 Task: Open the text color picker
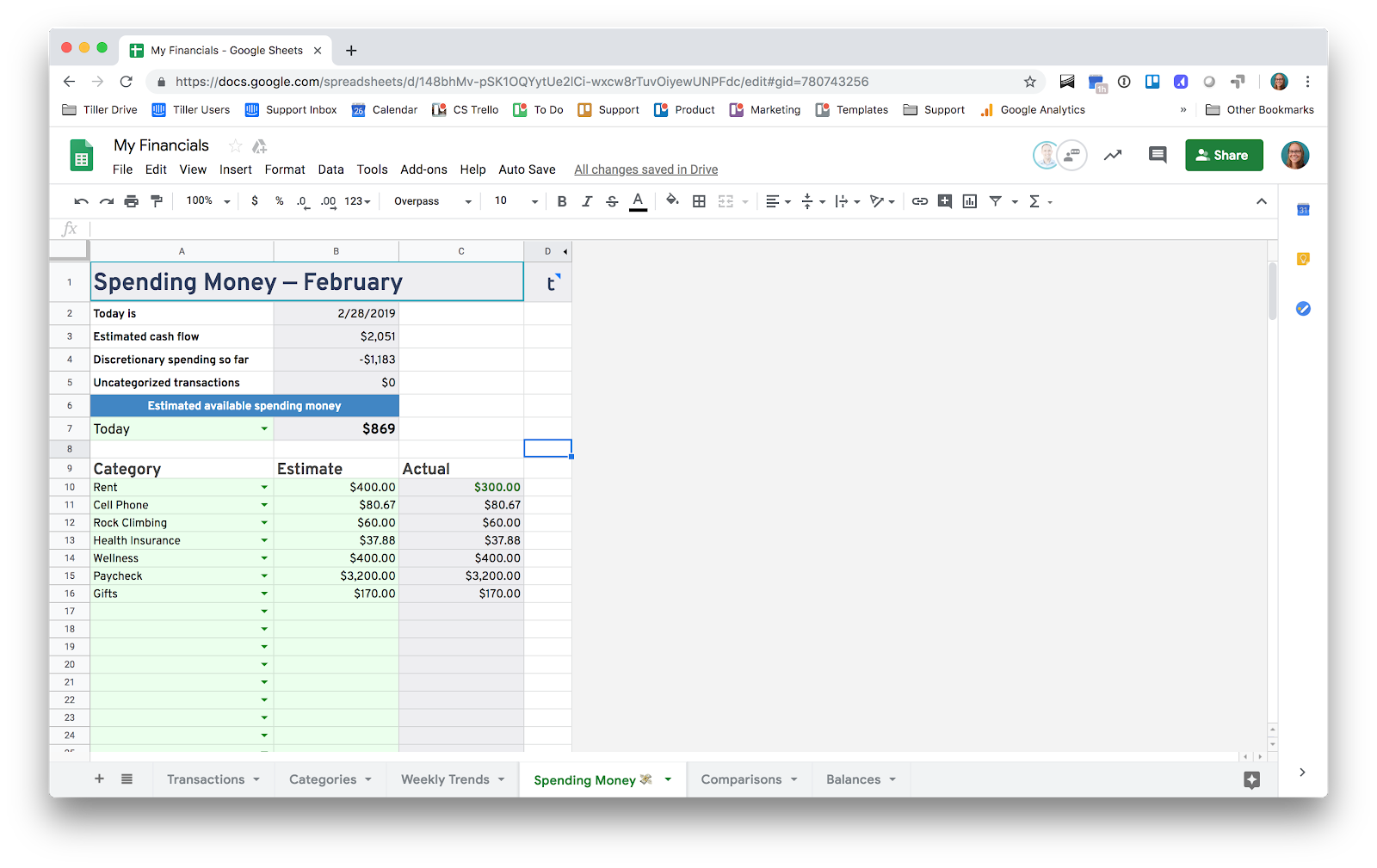point(638,200)
